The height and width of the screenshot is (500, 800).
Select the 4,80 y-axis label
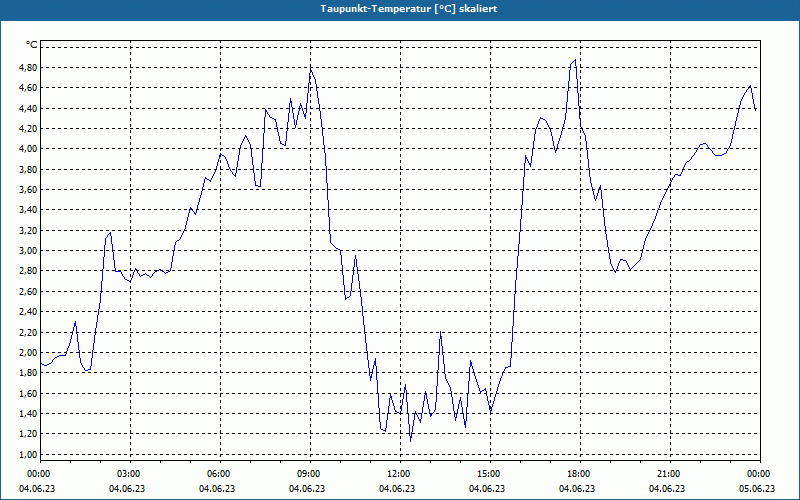pyautogui.click(x=29, y=67)
